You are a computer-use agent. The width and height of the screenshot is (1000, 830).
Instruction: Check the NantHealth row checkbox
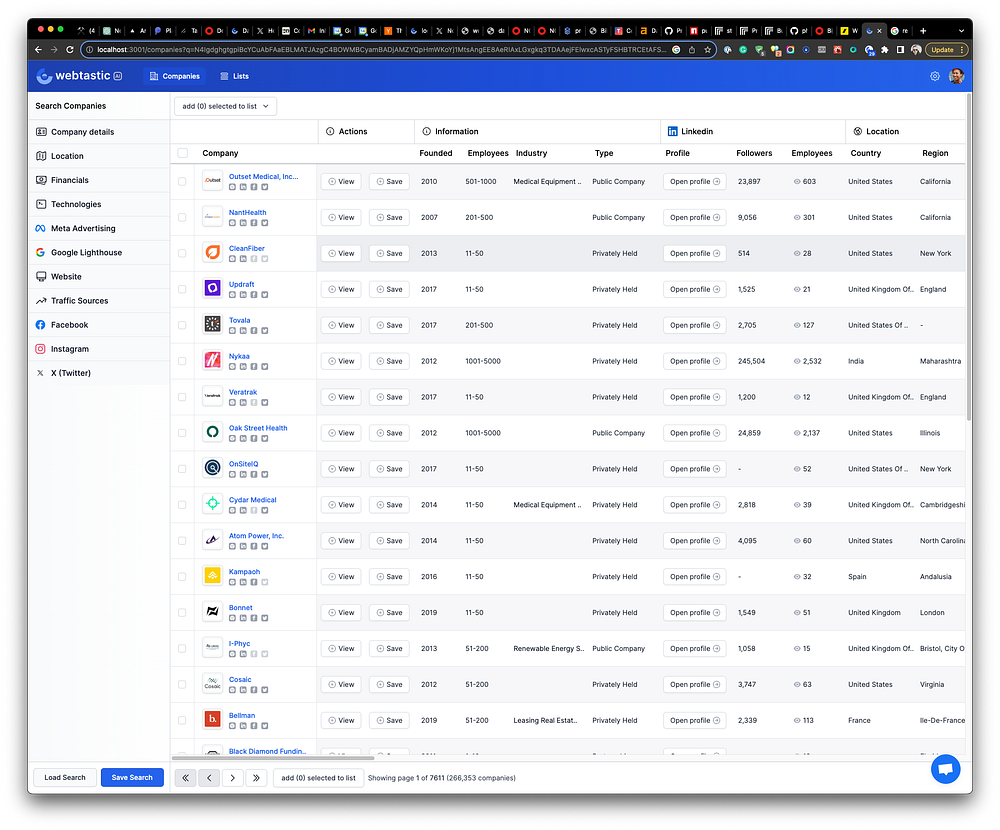[x=182, y=218]
